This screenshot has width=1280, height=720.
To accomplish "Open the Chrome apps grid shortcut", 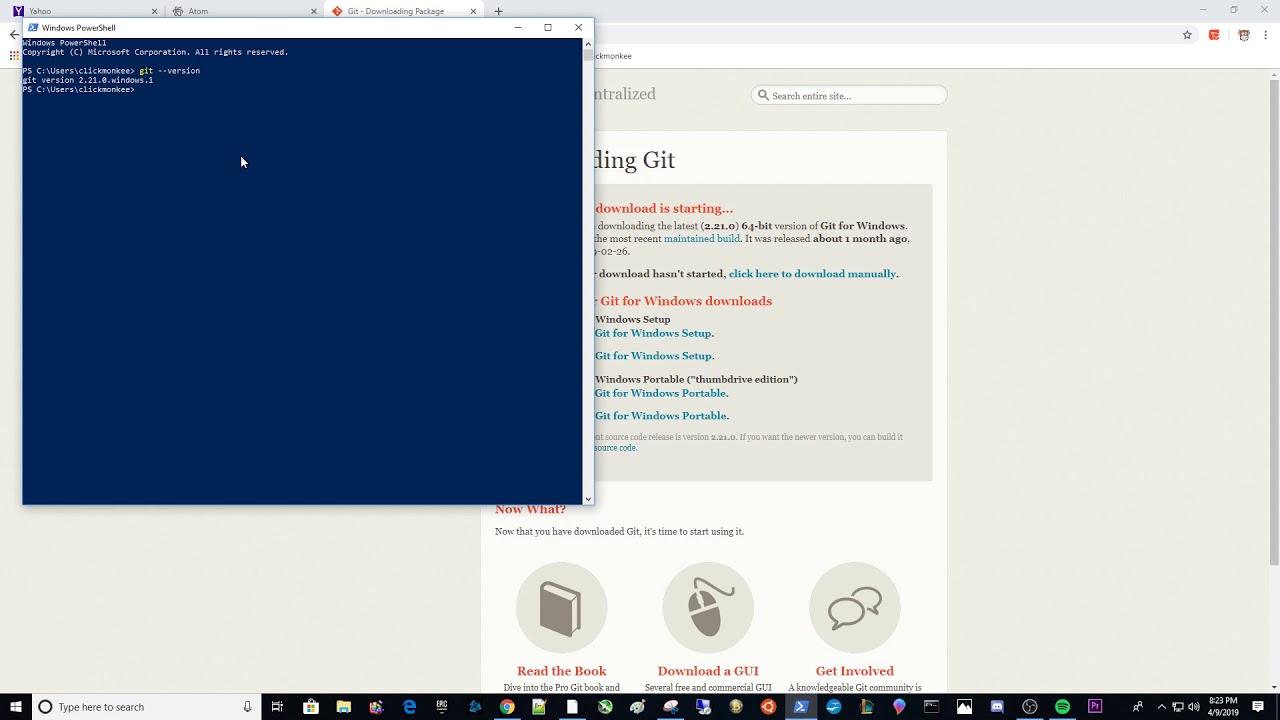I will pyautogui.click(x=14, y=56).
